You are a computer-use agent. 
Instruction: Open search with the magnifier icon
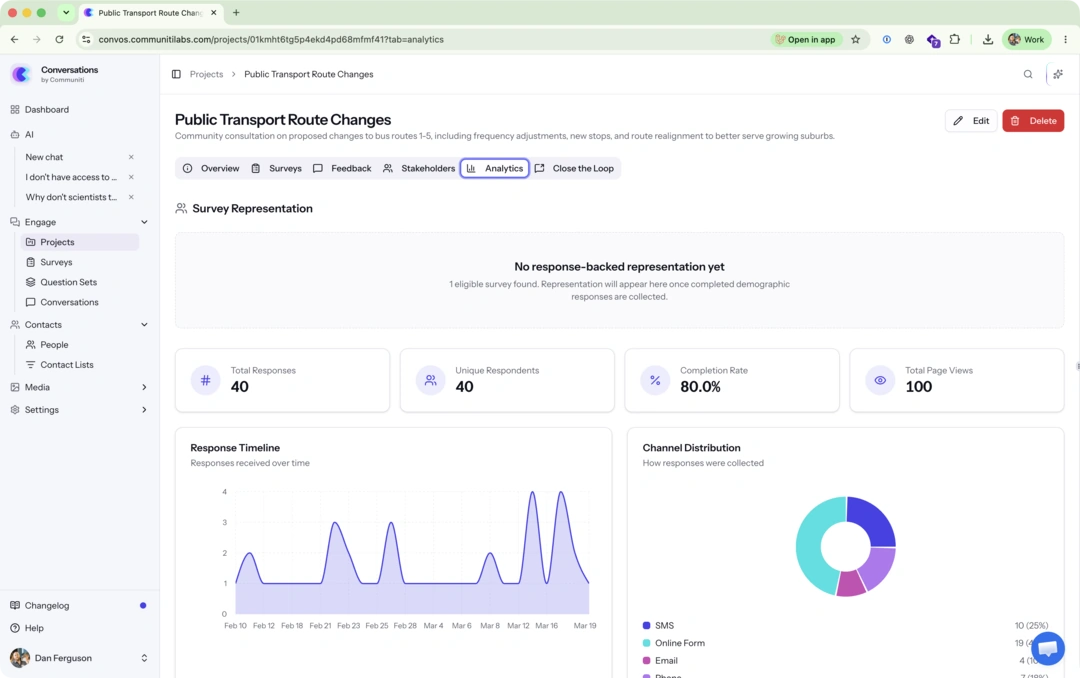point(1028,74)
